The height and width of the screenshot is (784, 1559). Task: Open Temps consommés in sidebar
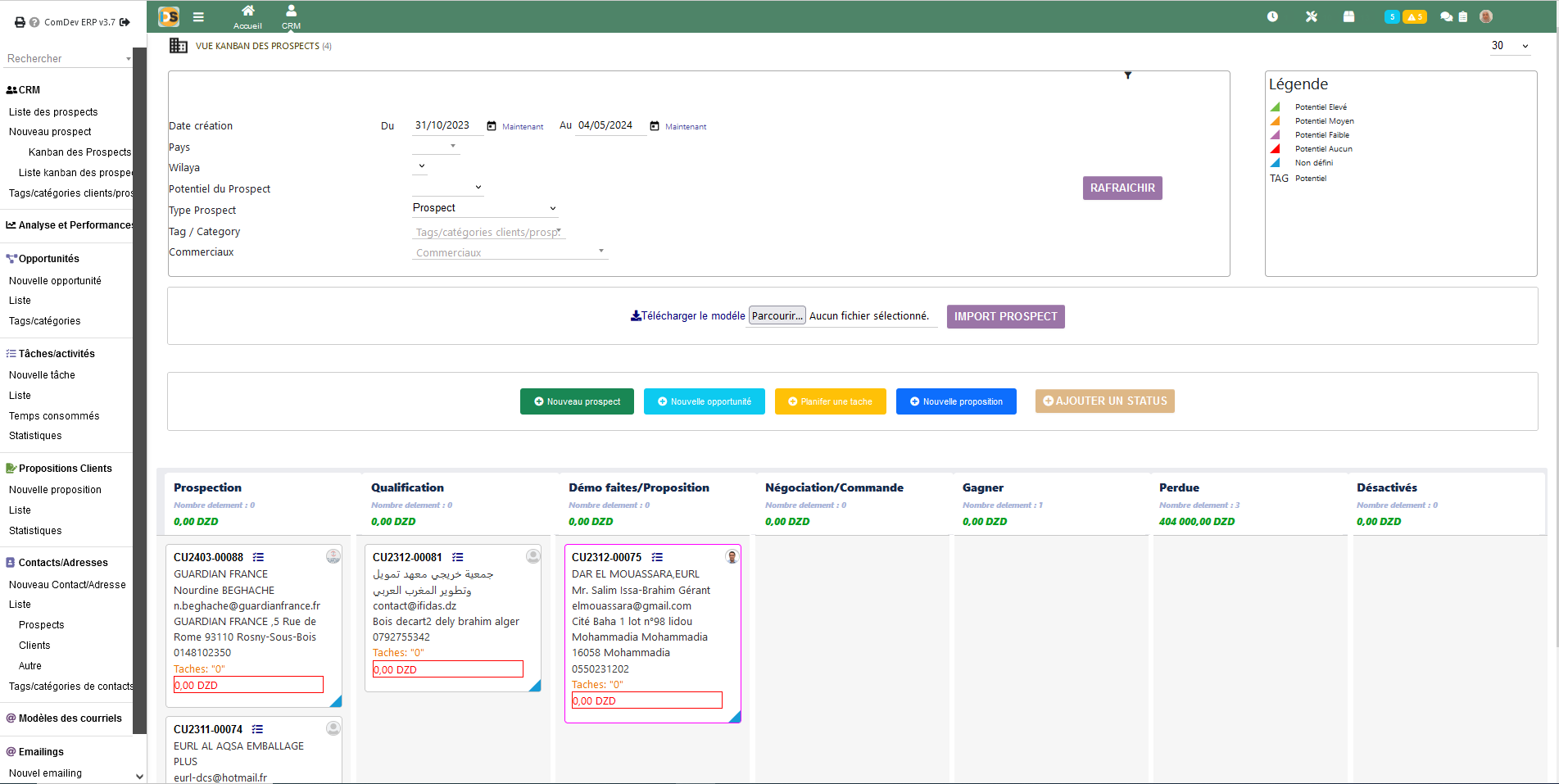[54, 416]
